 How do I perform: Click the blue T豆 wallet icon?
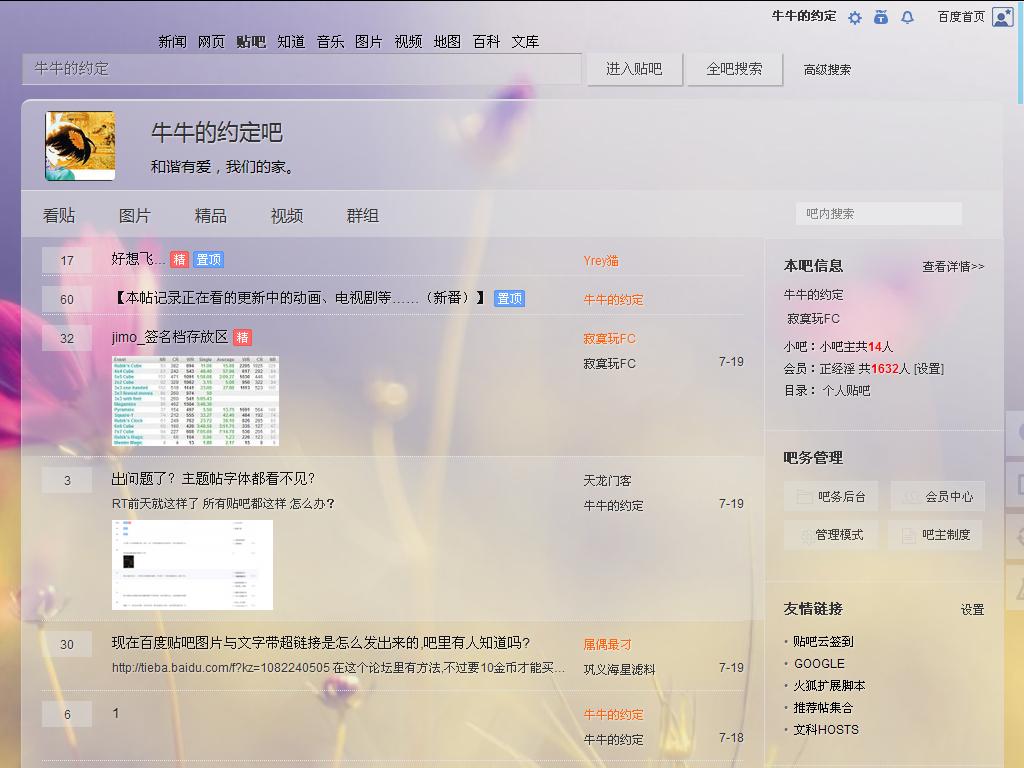[881, 18]
